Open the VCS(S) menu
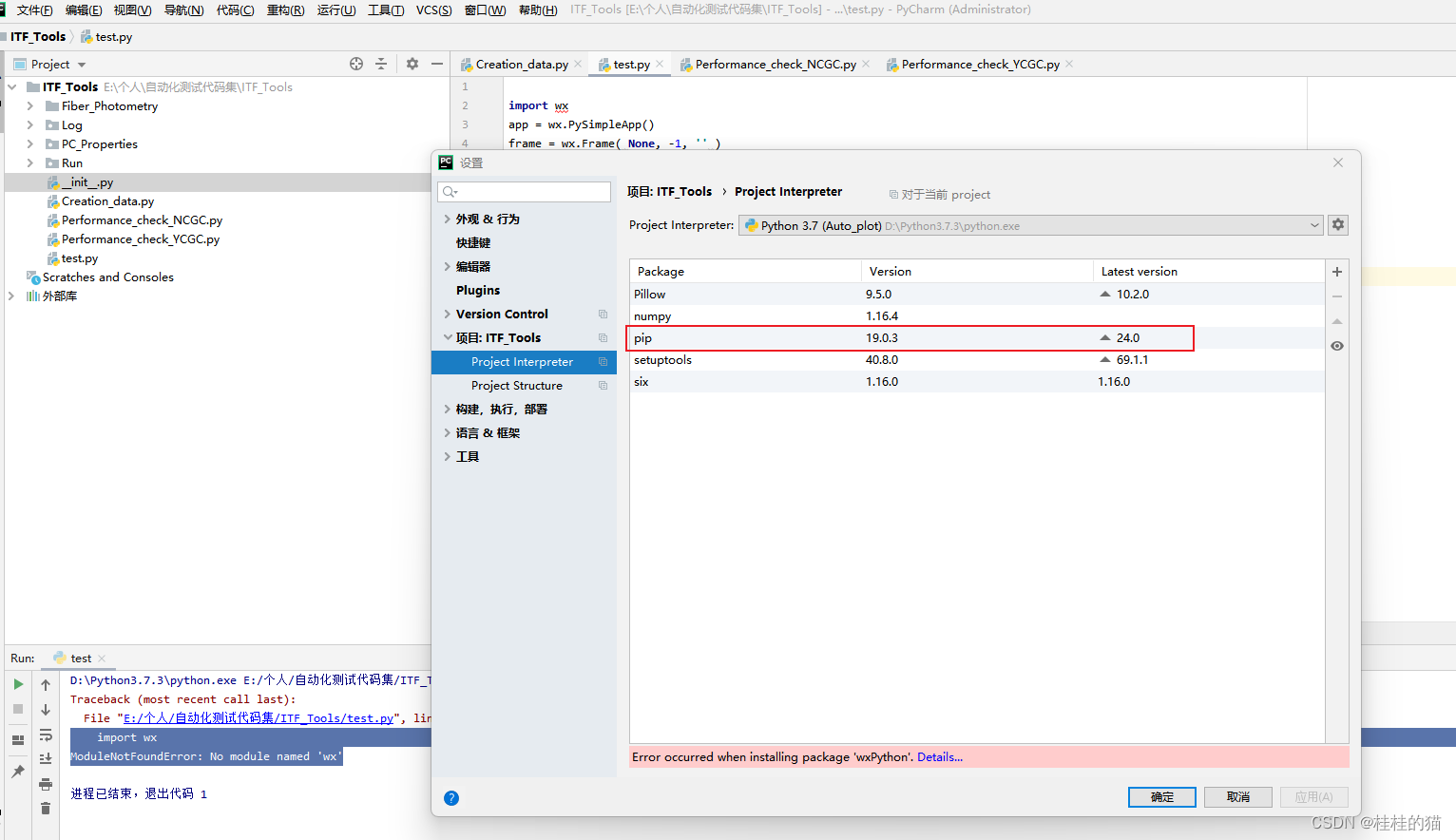This screenshot has height=840, width=1456. (x=433, y=10)
